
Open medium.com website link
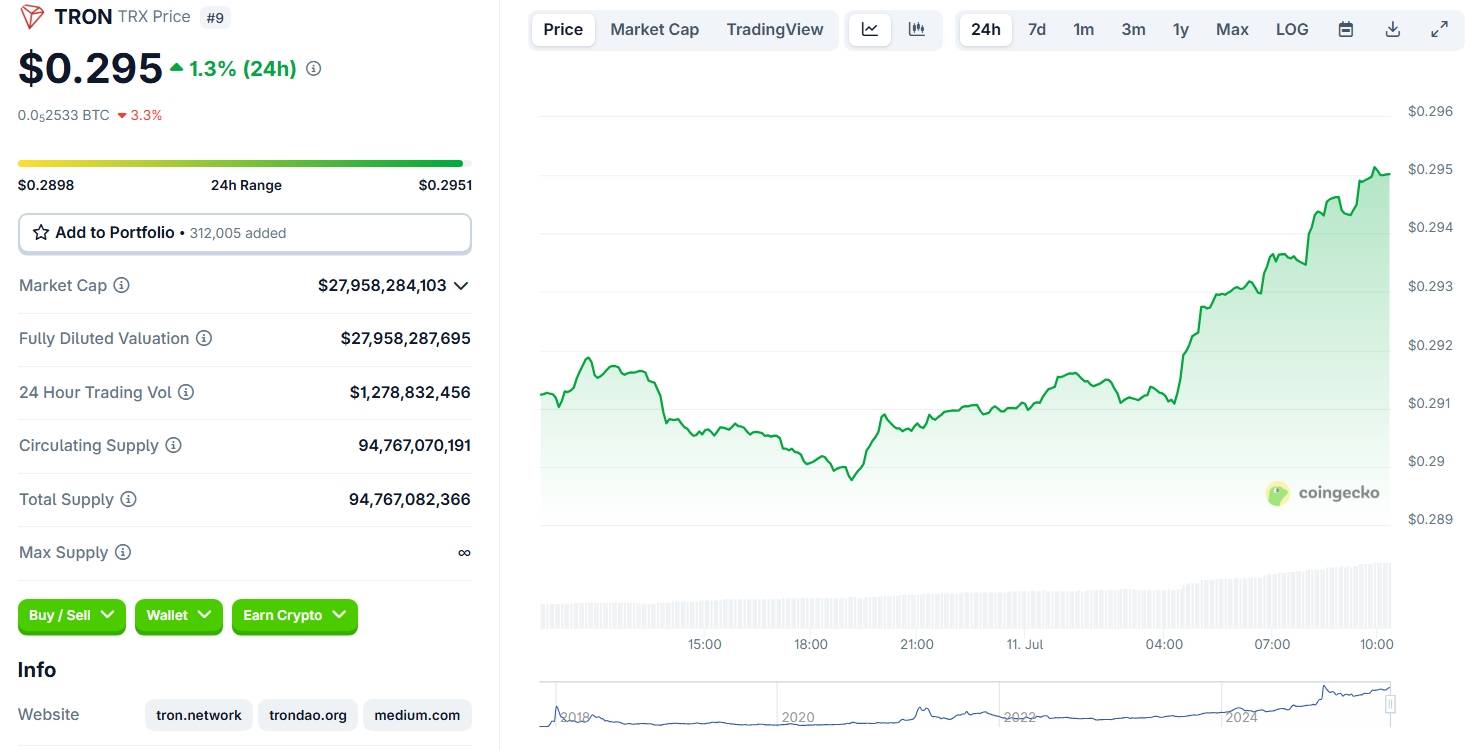click(x=418, y=715)
